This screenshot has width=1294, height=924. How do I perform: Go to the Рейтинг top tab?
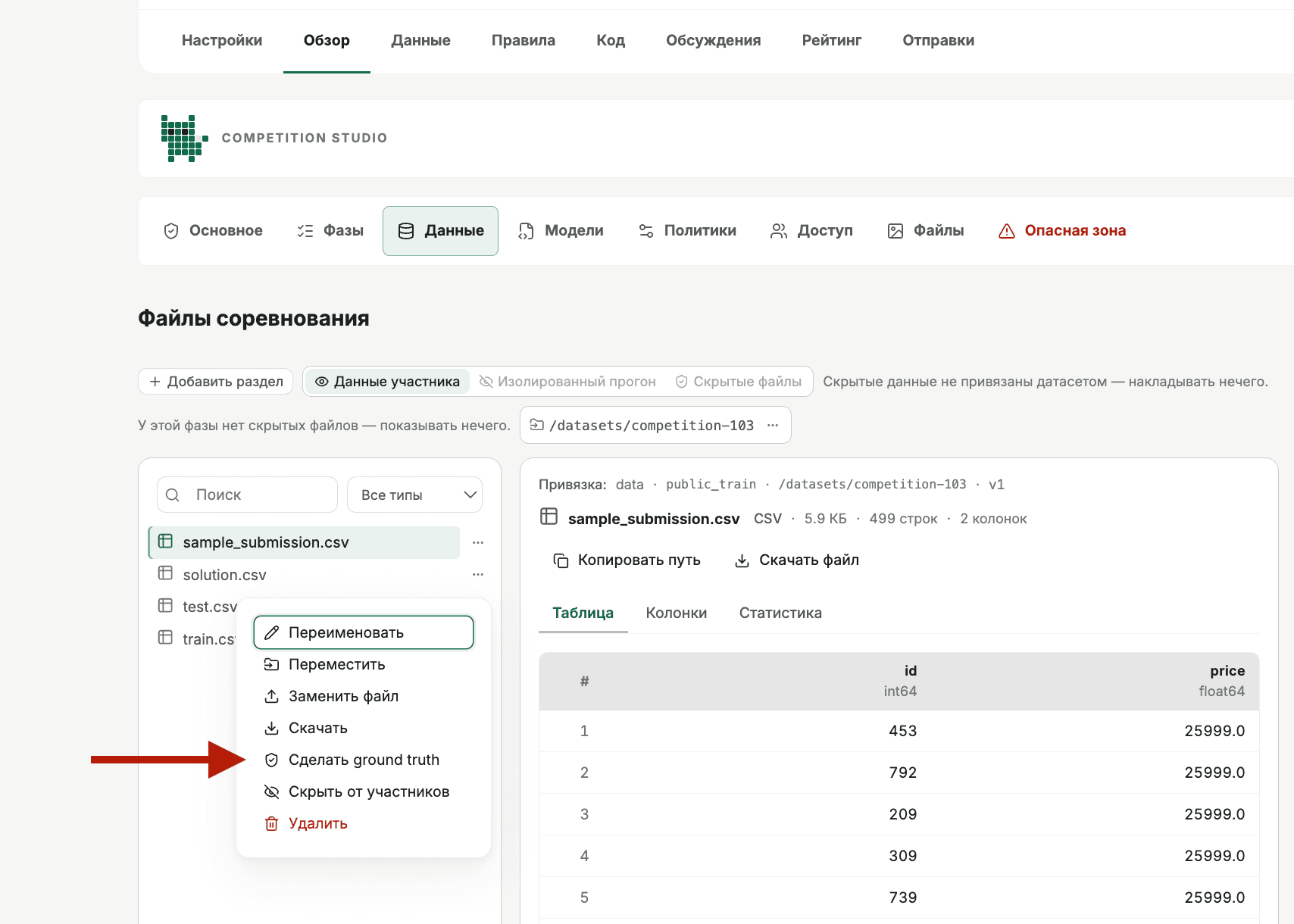(x=832, y=41)
